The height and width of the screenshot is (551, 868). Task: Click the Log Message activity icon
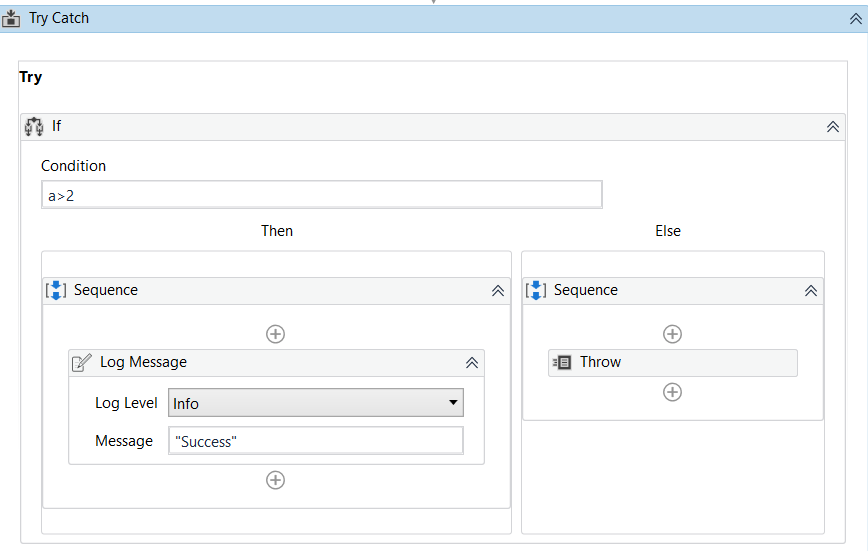(x=82, y=363)
